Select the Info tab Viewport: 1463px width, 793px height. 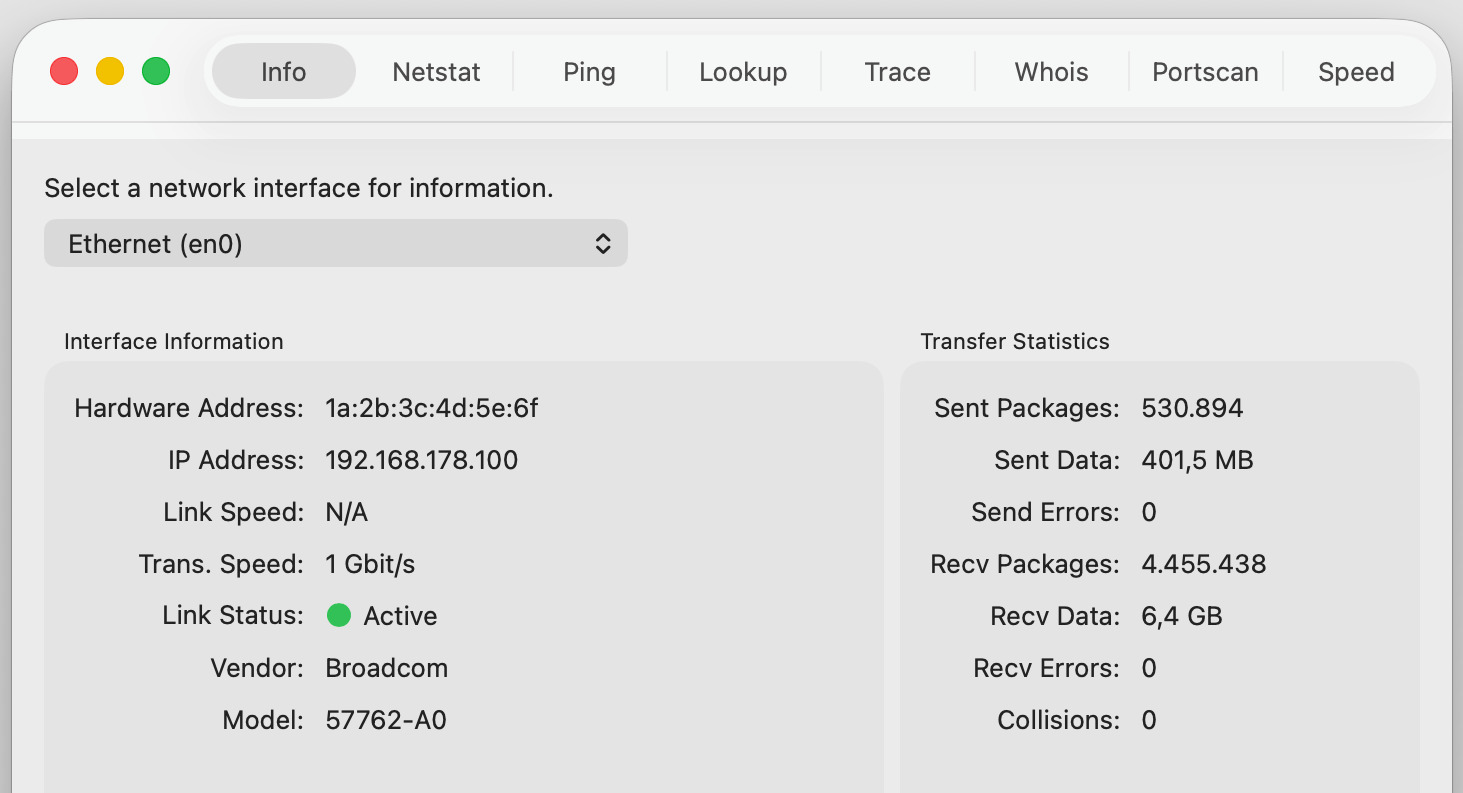pyautogui.click(x=284, y=72)
